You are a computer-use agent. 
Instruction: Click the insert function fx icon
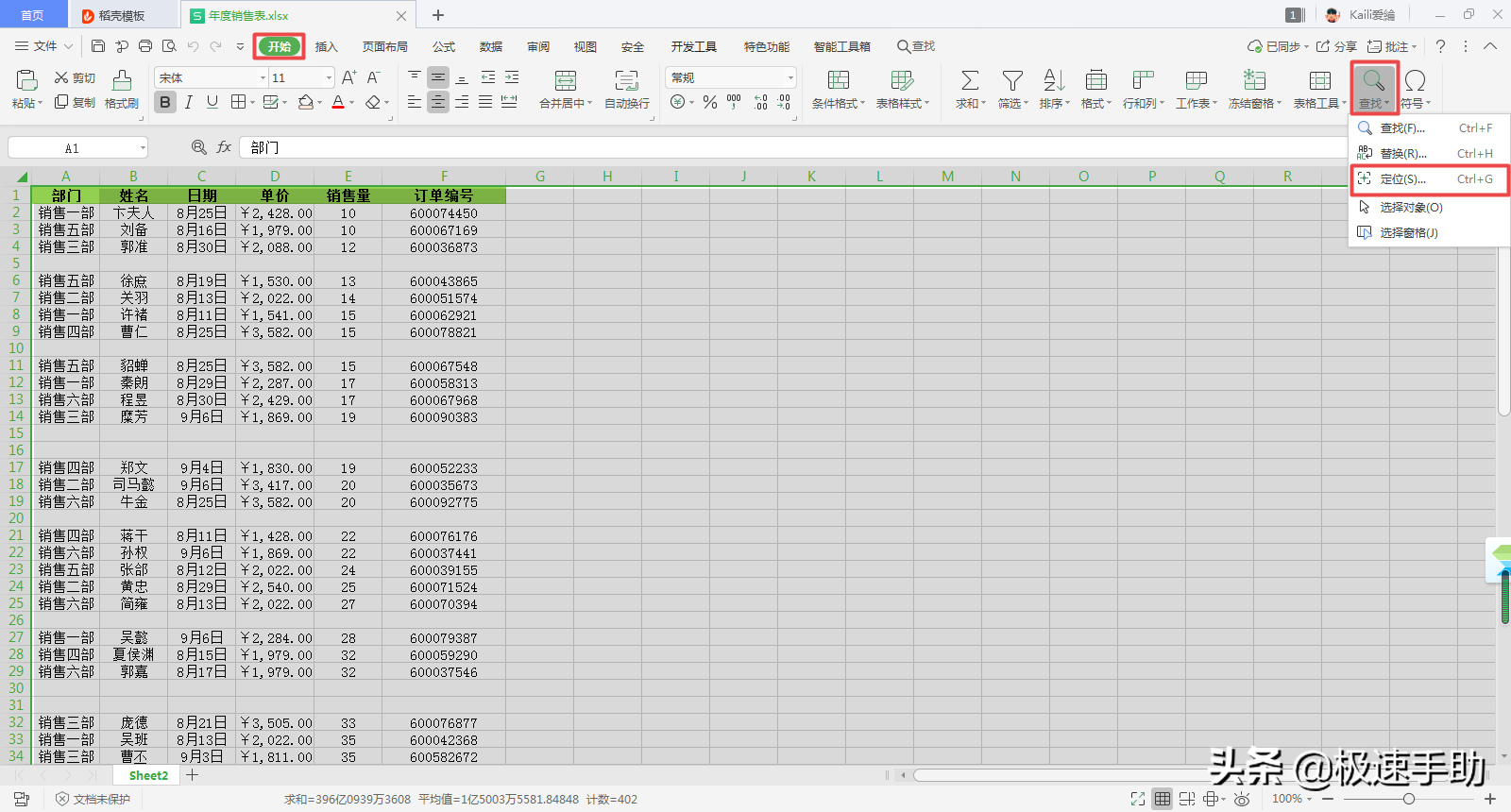coord(224,147)
